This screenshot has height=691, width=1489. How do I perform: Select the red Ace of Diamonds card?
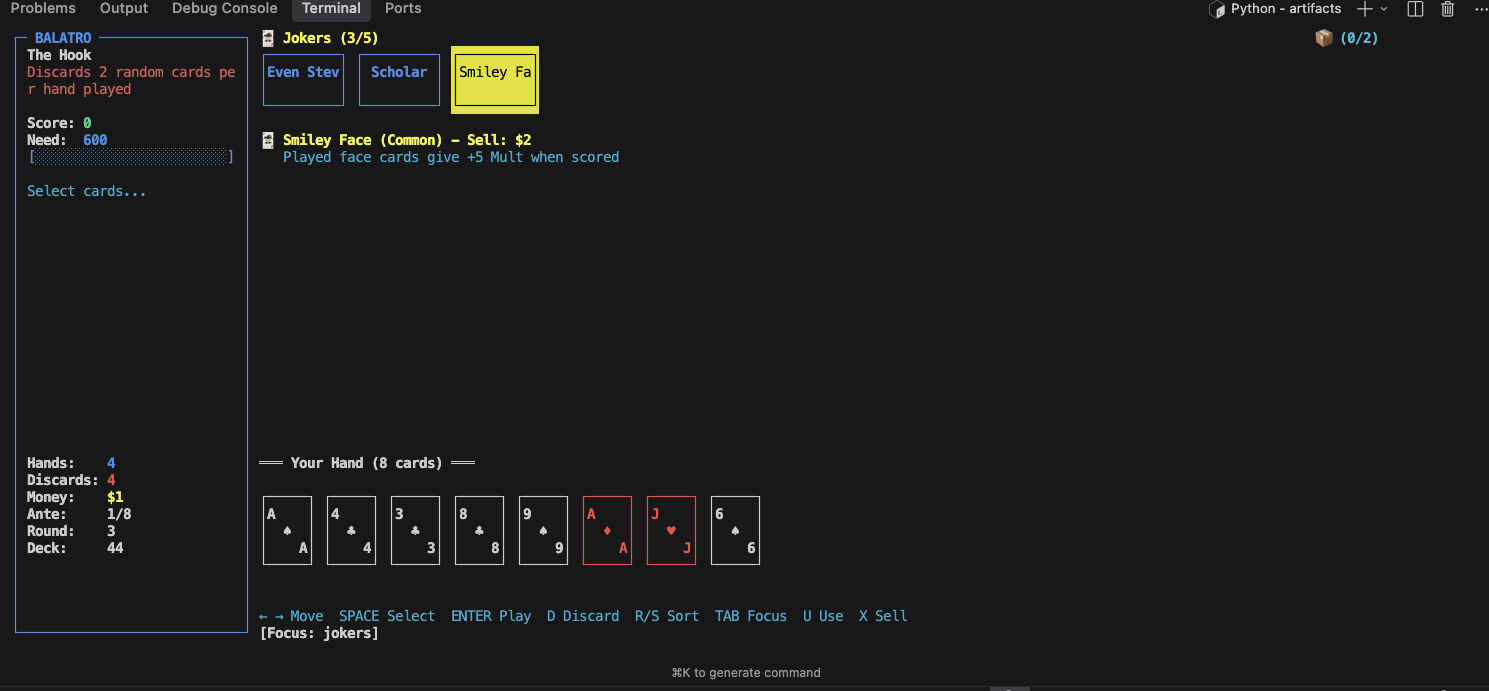click(x=607, y=530)
